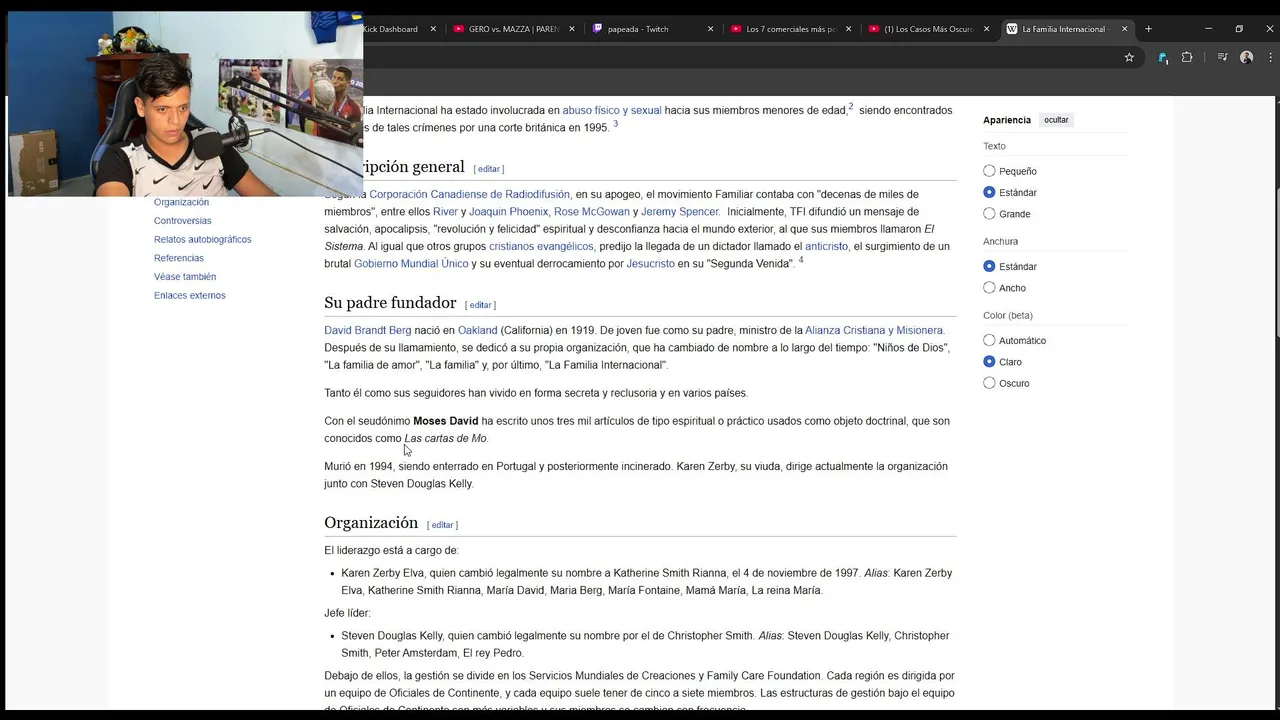Select Ancho width option
The width and height of the screenshot is (1280, 720).
point(989,288)
